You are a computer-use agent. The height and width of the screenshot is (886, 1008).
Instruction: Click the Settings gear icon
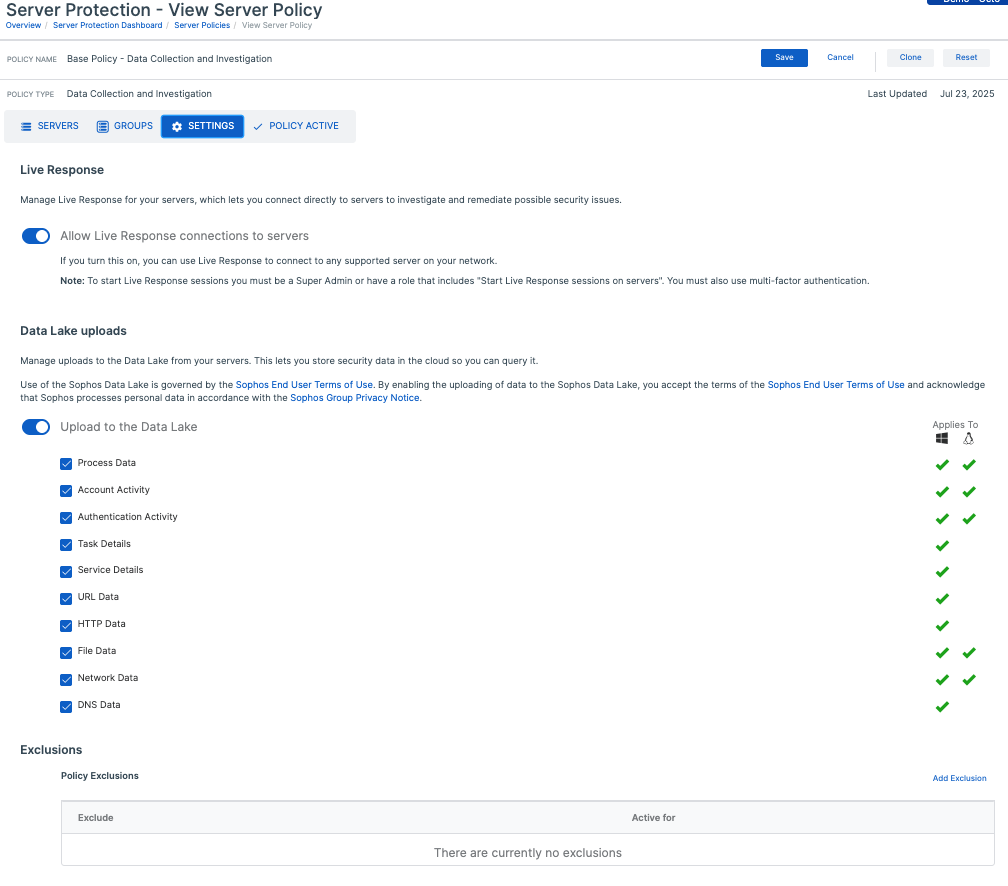click(x=177, y=127)
